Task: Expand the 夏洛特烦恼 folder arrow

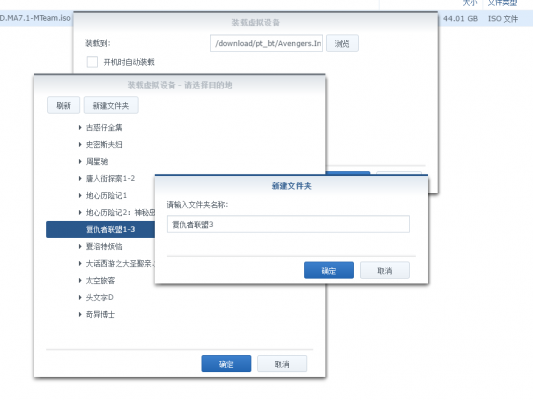Action: pos(80,246)
